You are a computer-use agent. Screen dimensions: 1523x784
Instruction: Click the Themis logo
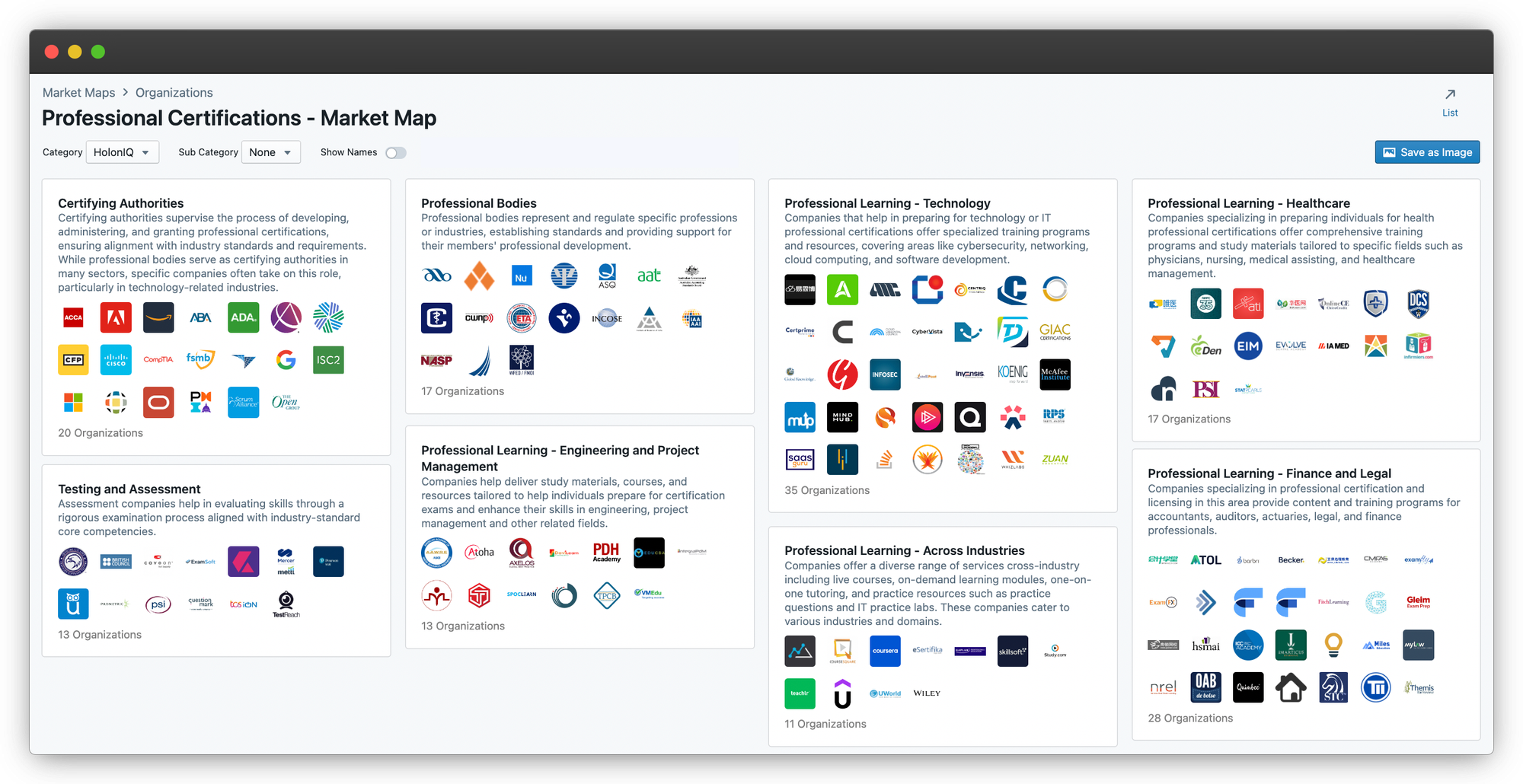pyautogui.click(x=1419, y=687)
